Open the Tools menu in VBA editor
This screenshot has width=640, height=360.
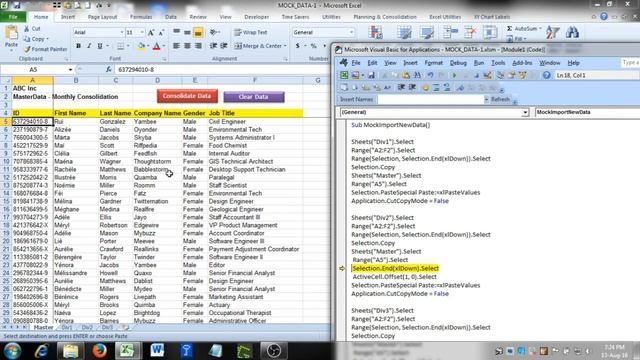(498, 63)
